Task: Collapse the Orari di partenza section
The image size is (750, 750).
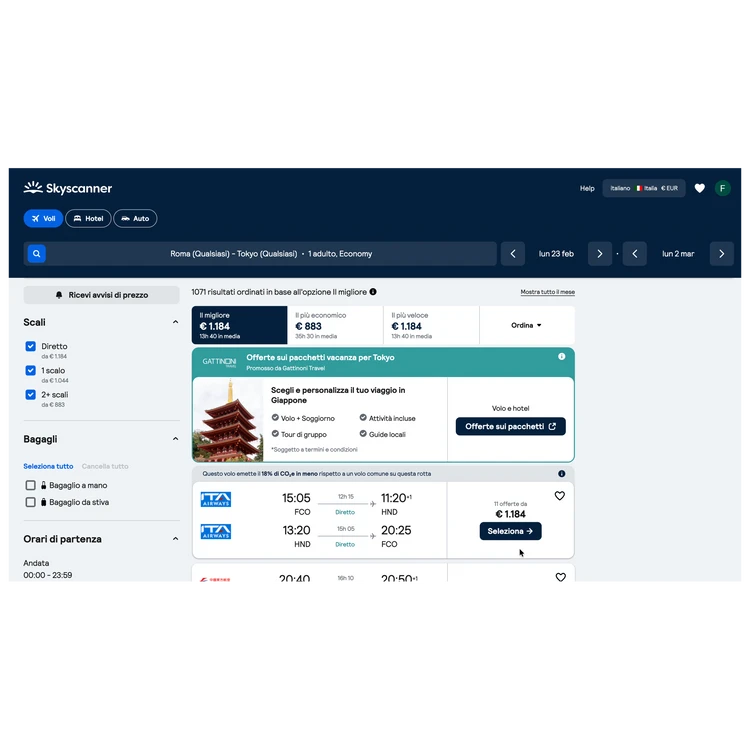Action: coord(176,539)
